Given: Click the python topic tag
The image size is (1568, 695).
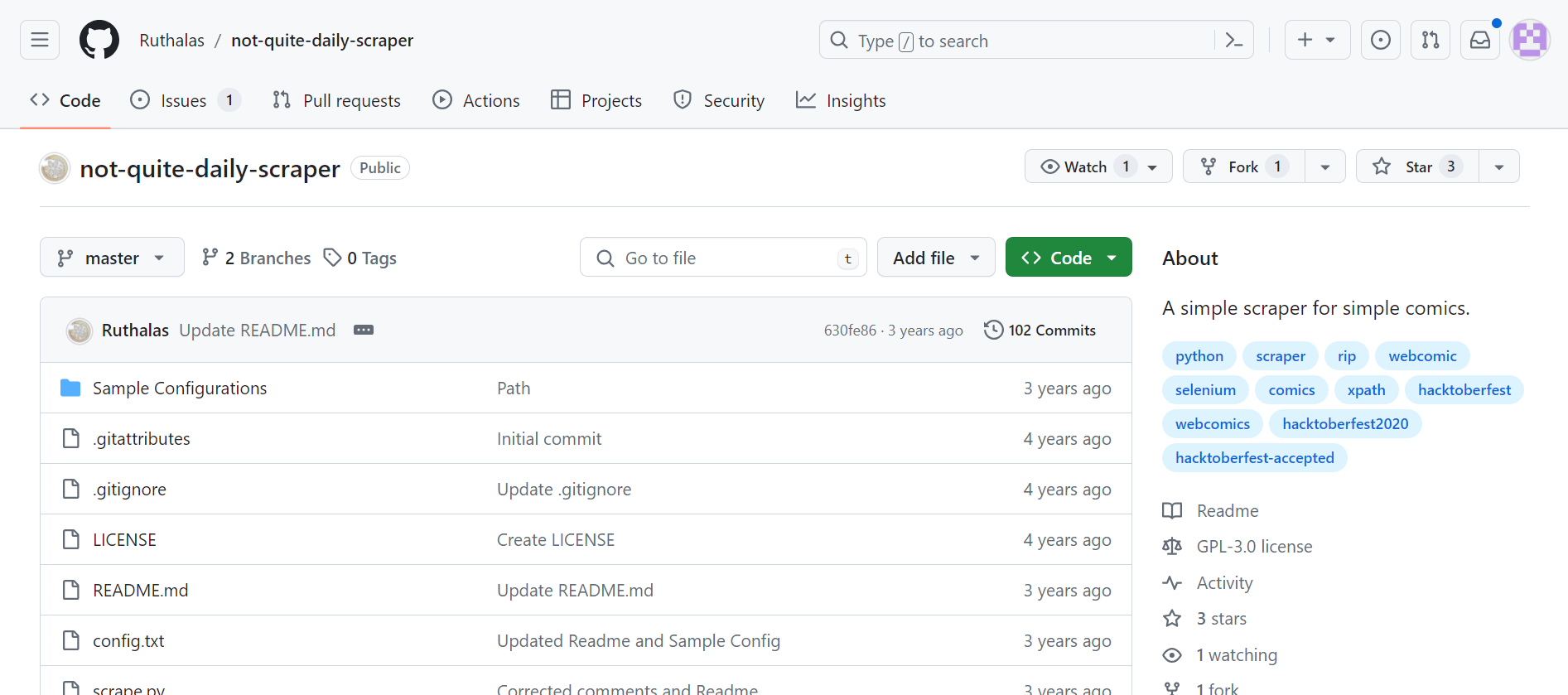Looking at the screenshot, I should pyautogui.click(x=1199, y=356).
